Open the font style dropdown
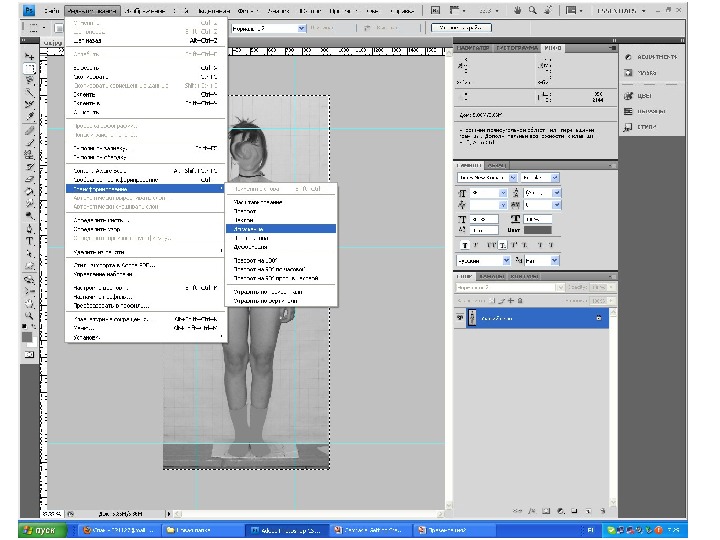 (540, 178)
